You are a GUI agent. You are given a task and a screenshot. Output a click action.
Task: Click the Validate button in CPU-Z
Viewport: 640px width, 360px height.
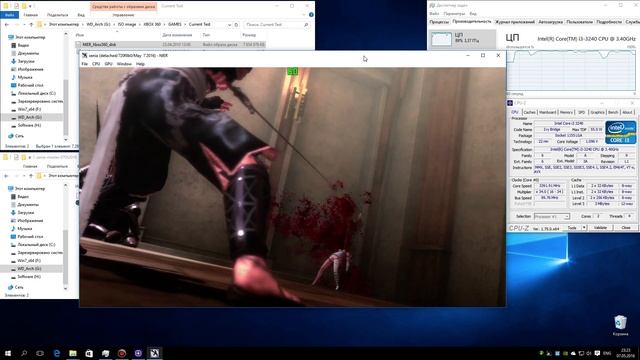(x=600, y=228)
